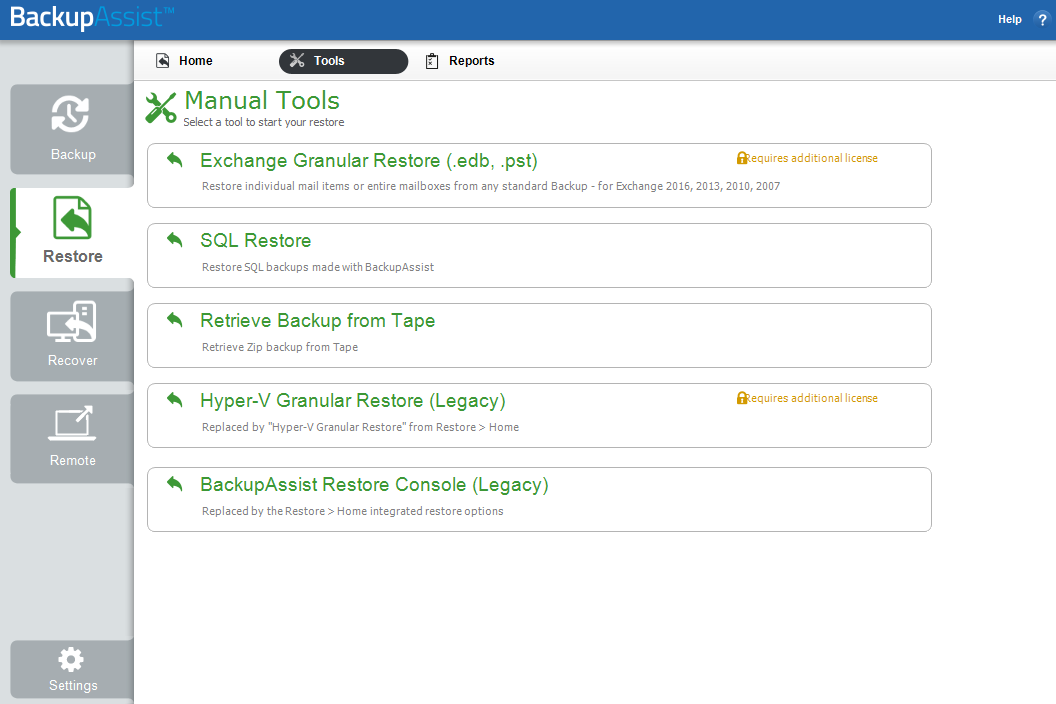Open Hyper-V Granular Restore (Legacy)
This screenshot has height=704, width=1056.
[353, 401]
